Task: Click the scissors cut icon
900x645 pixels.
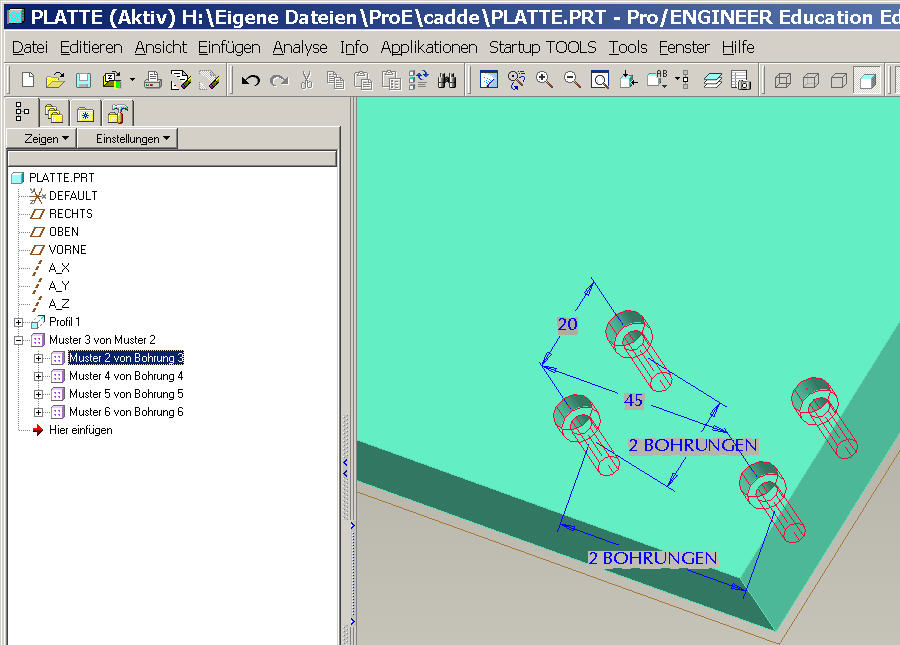Action: 307,80
